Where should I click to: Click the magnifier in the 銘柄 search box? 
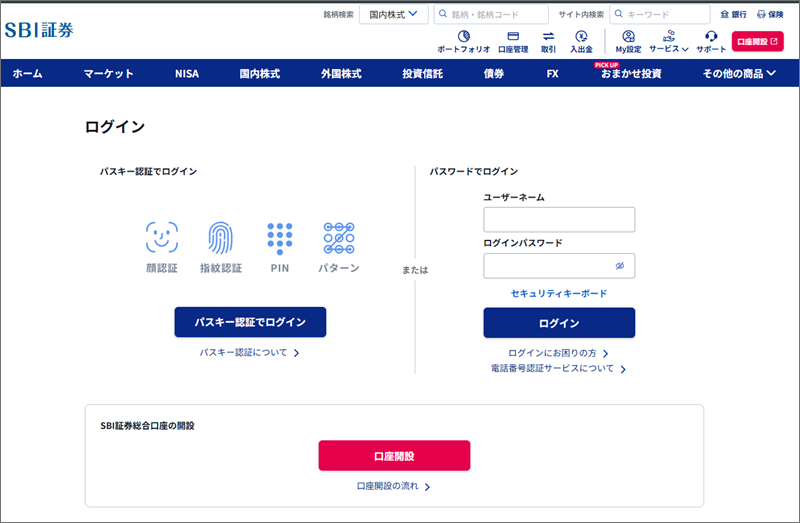(x=443, y=14)
